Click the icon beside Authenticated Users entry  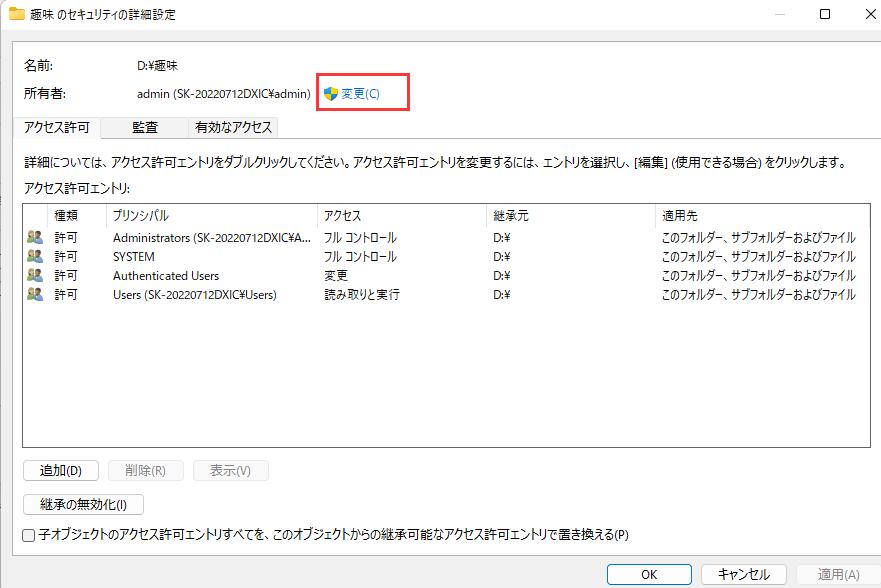click(35, 276)
